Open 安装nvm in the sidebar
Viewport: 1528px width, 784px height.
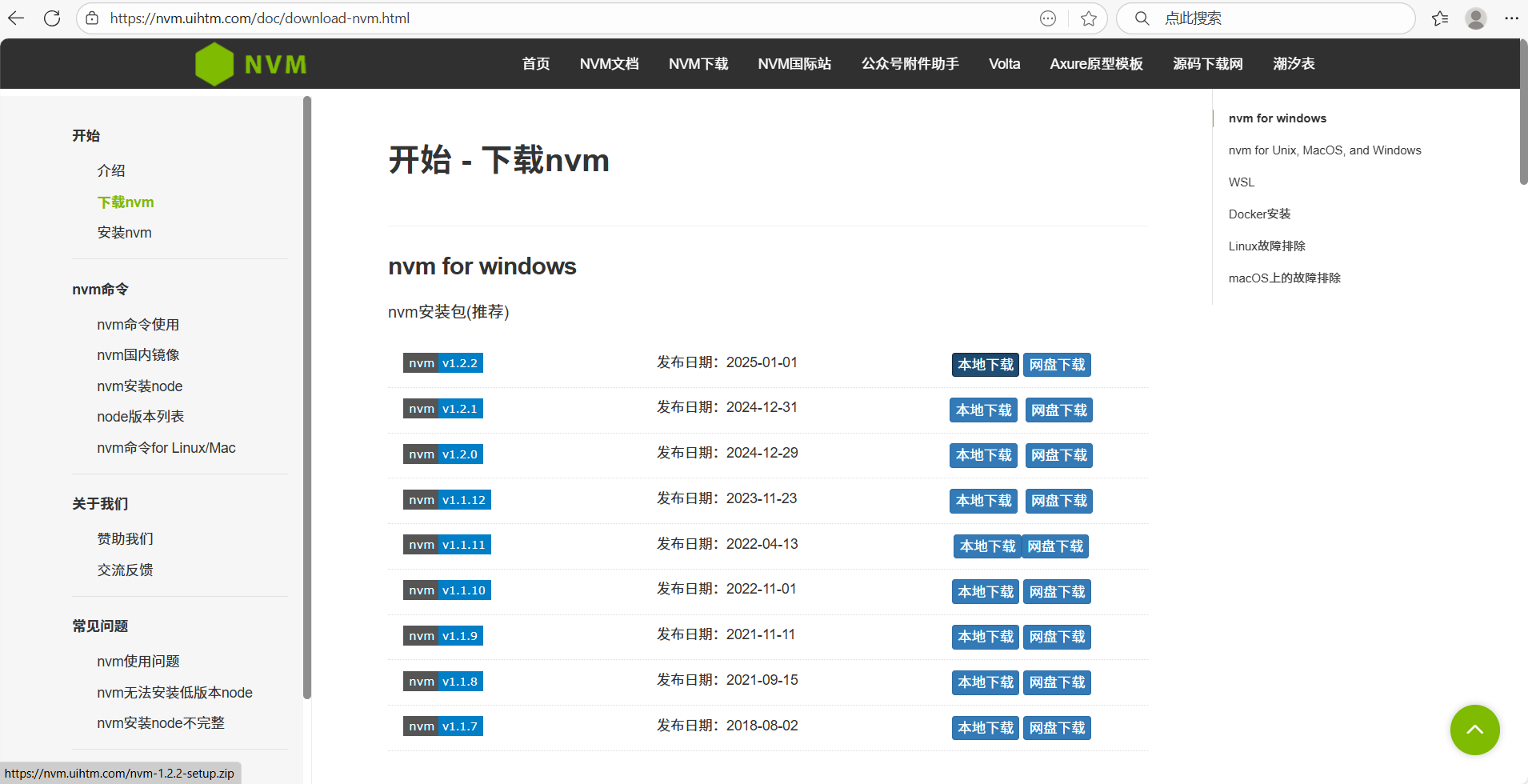click(124, 233)
